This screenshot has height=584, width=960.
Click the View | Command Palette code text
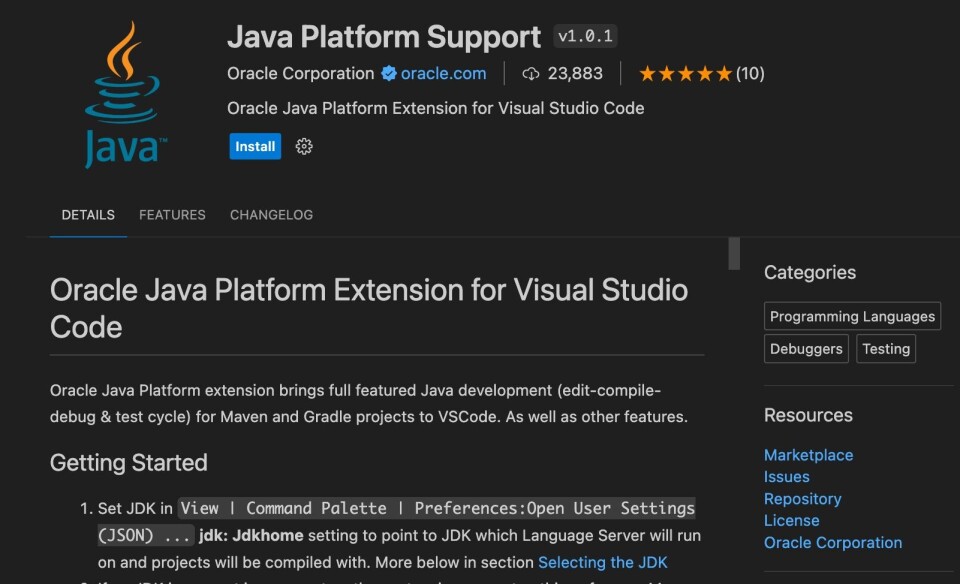[x=283, y=508]
